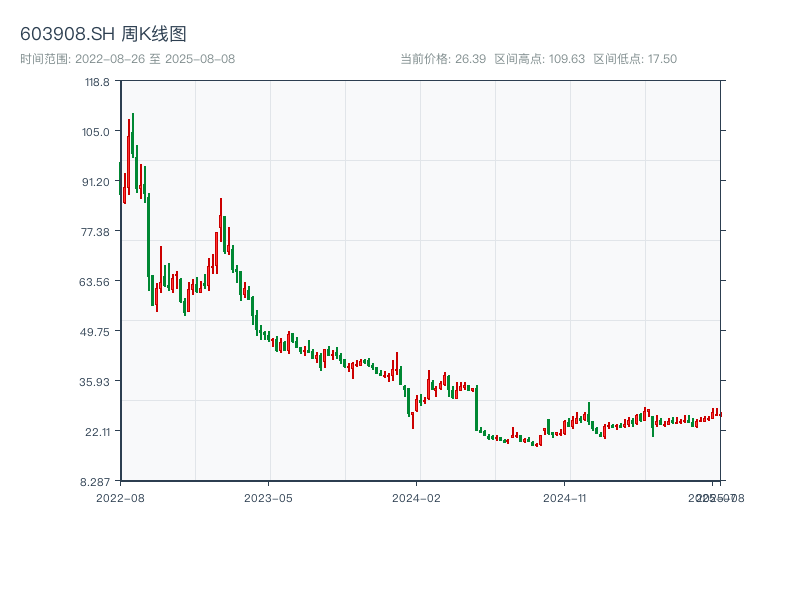Select the 2023-05 x-axis date label
Screen dimensions: 800x600
point(268,497)
